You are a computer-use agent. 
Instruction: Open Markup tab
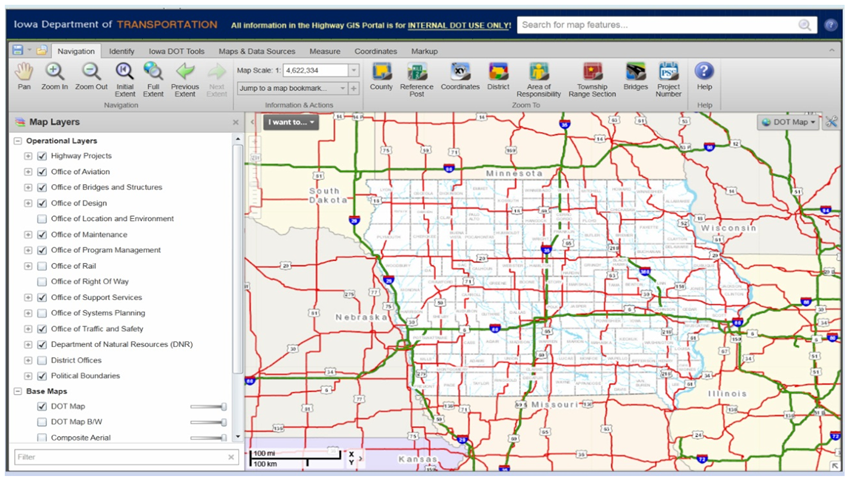click(424, 51)
